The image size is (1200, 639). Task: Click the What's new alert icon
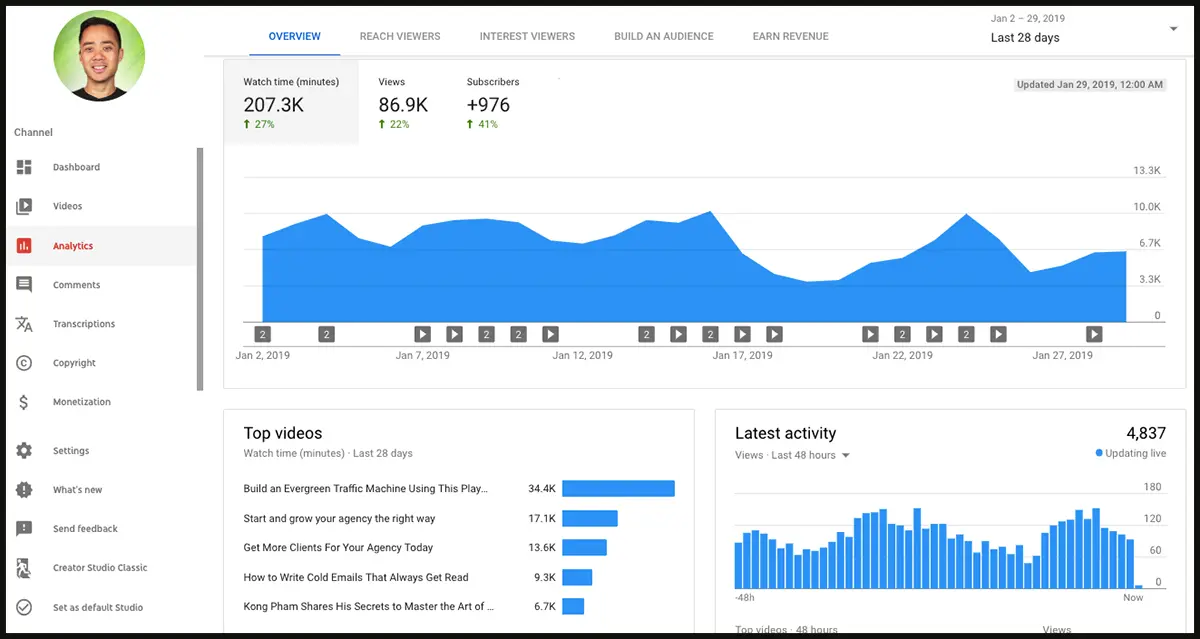click(x=24, y=490)
